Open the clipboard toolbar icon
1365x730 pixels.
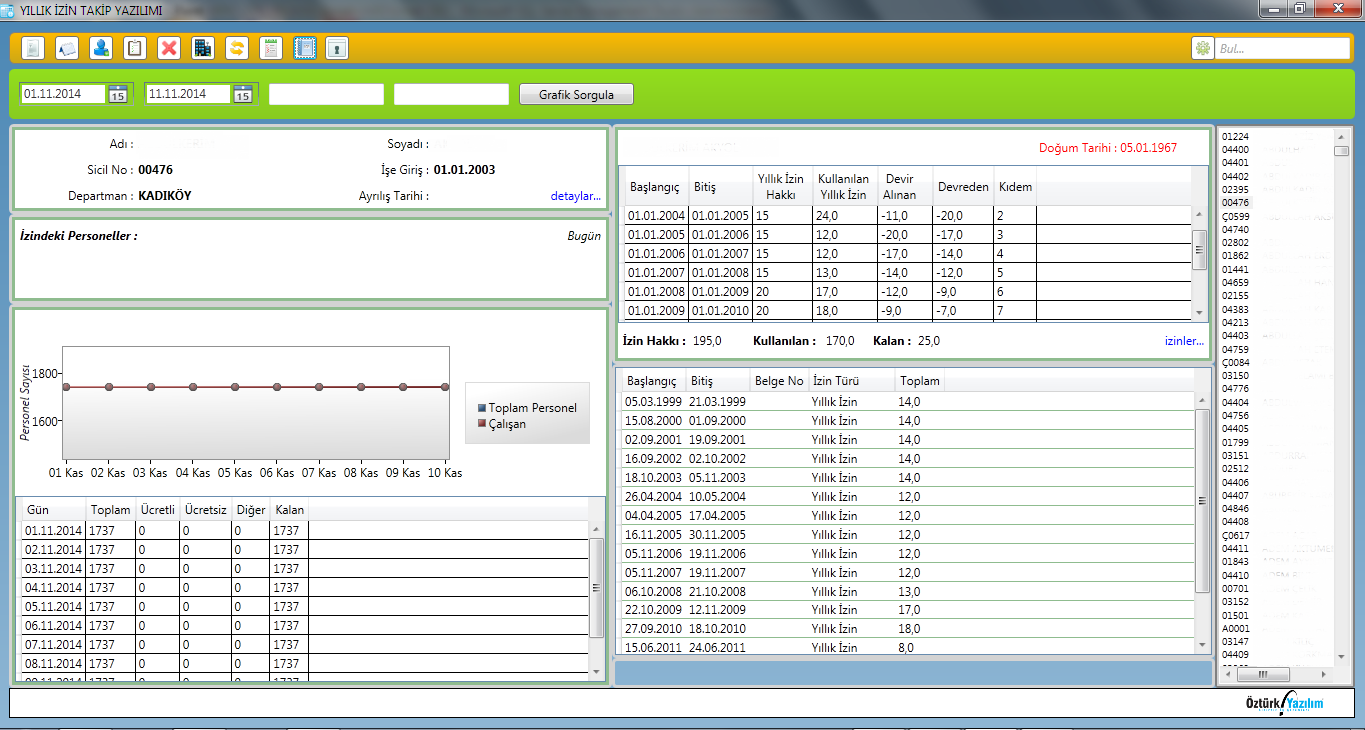[135, 48]
